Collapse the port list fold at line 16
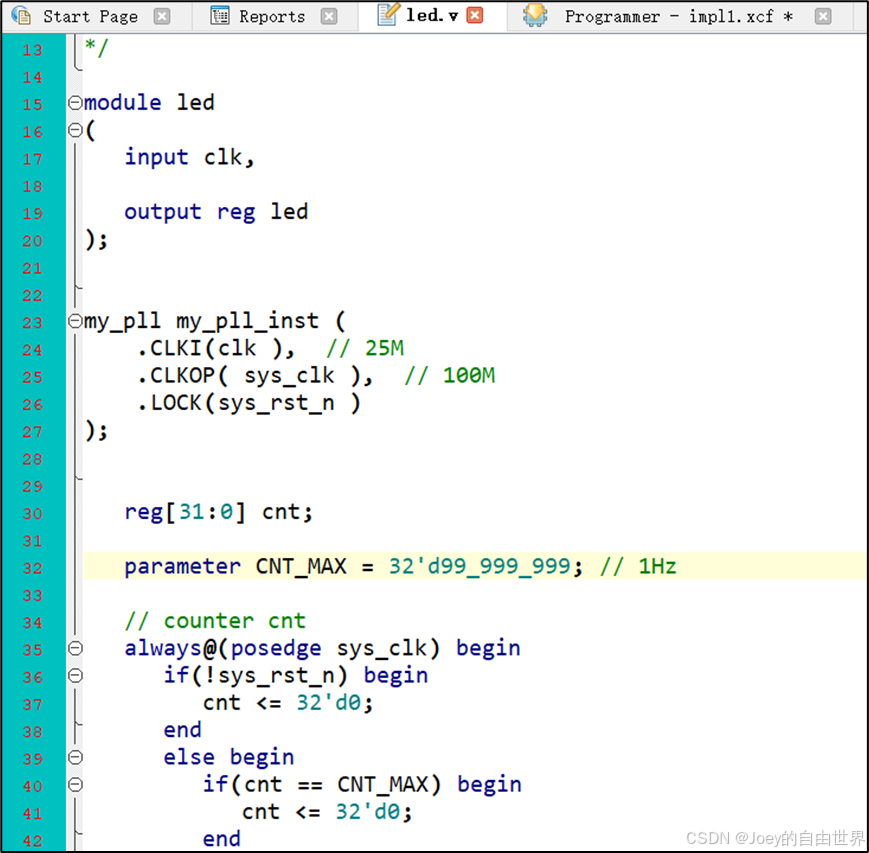The image size is (869, 853). tap(75, 130)
